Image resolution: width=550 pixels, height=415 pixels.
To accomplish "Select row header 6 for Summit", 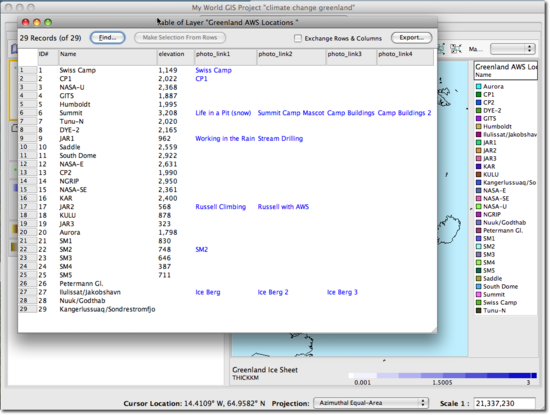I will [27, 113].
